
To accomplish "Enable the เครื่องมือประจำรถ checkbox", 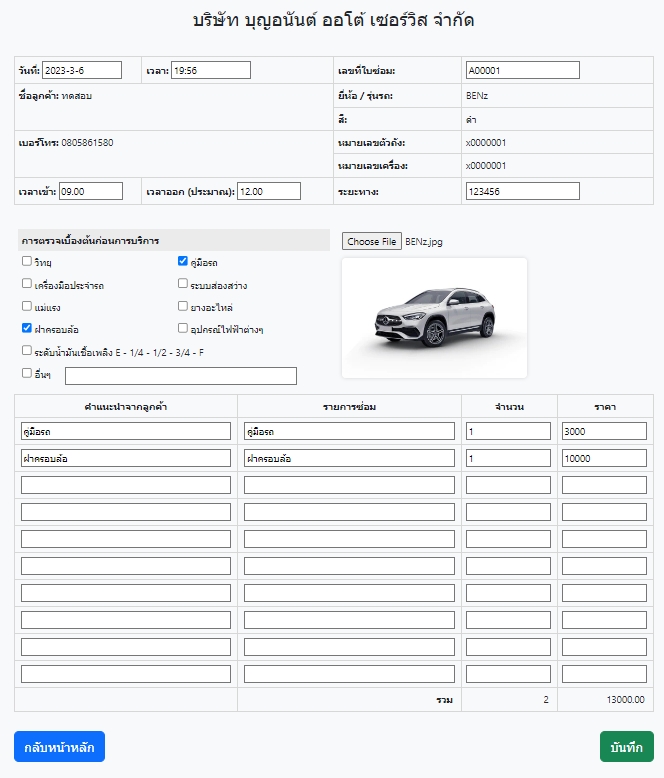I will pyautogui.click(x=27, y=284).
